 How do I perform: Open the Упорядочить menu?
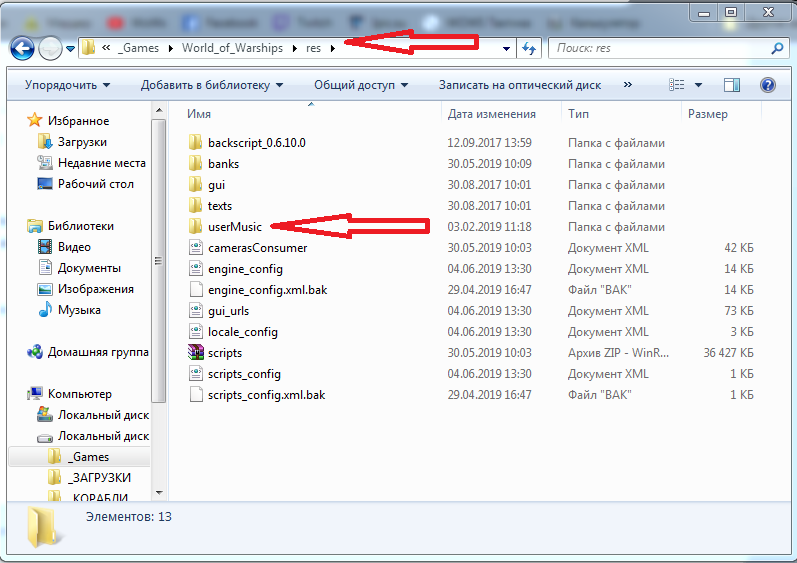pyautogui.click(x=67, y=85)
